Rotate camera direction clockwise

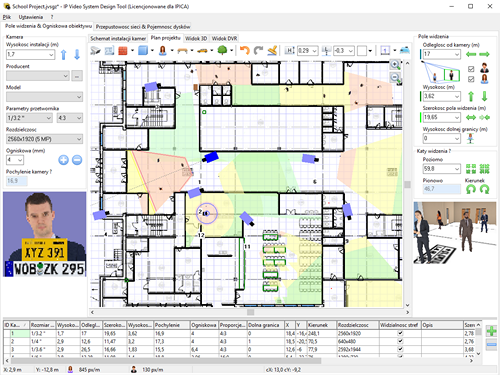click(484, 189)
